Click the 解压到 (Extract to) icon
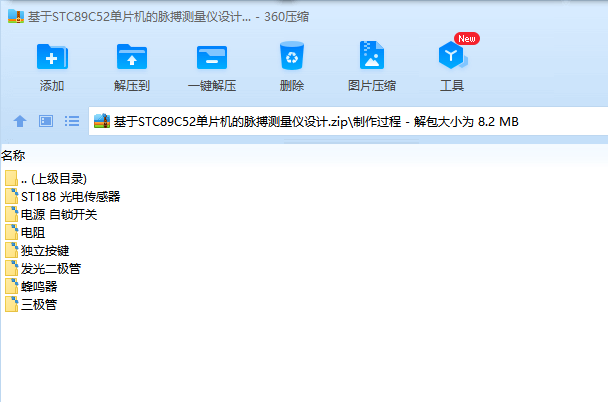 pyautogui.click(x=132, y=57)
